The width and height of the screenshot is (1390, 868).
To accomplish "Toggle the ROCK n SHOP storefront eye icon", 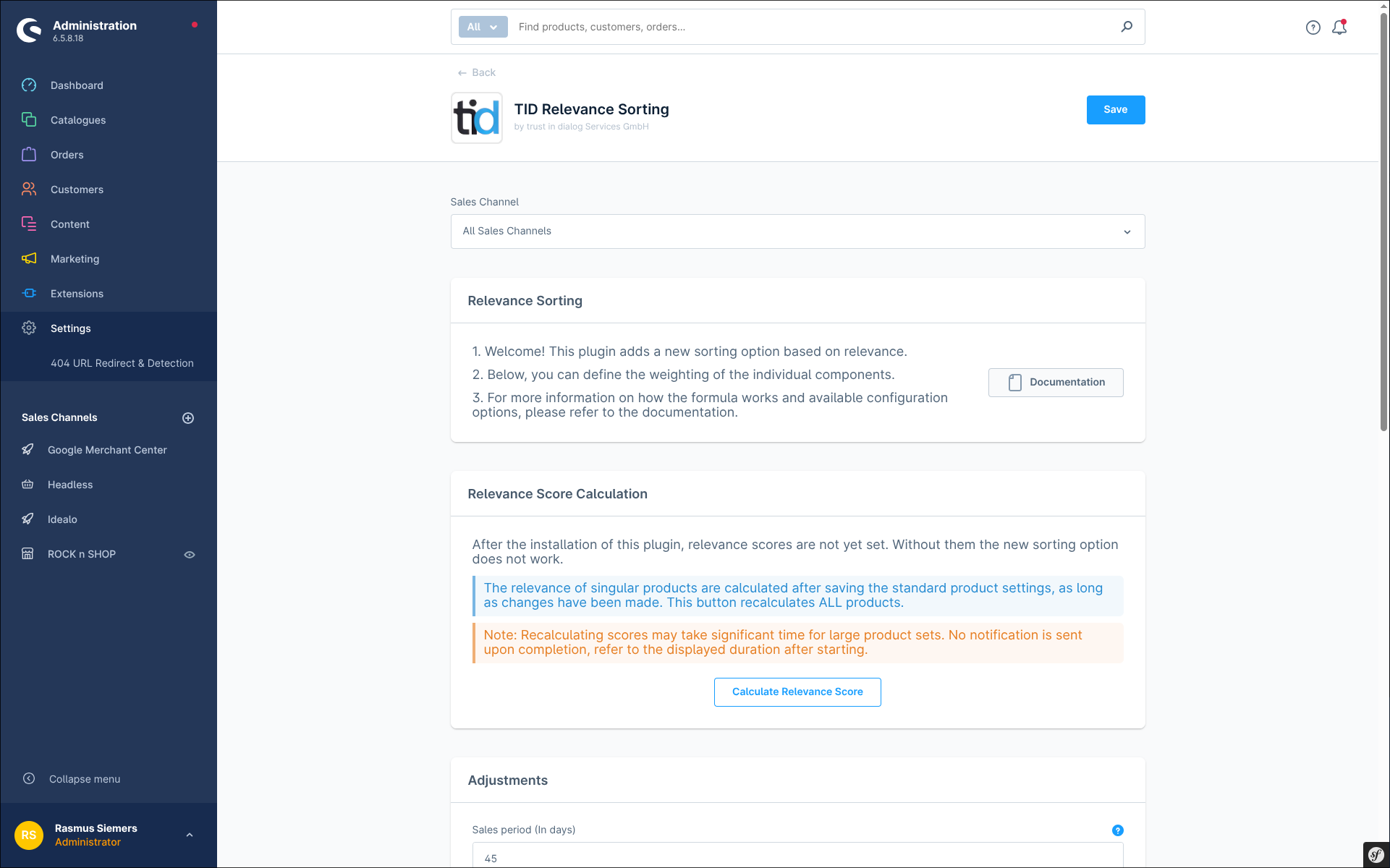I will coord(190,555).
